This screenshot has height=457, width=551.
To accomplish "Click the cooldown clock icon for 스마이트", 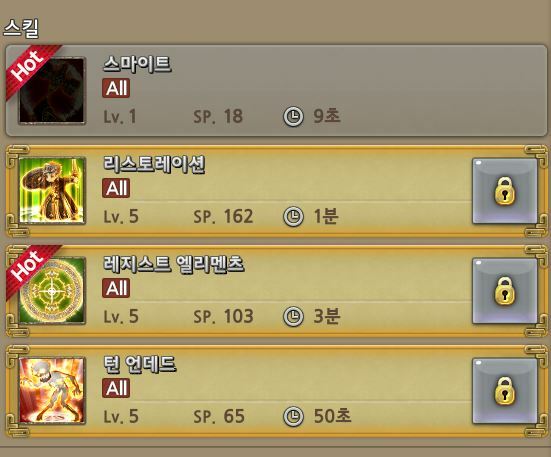I will click(x=293, y=116).
